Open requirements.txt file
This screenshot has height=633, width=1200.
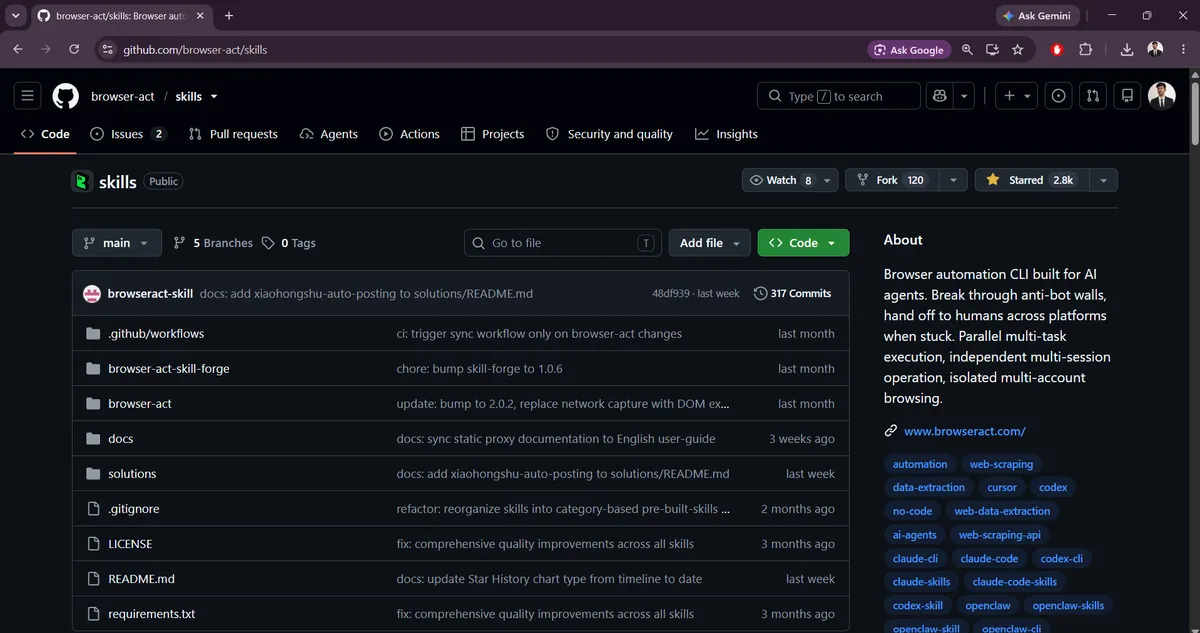pos(152,614)
